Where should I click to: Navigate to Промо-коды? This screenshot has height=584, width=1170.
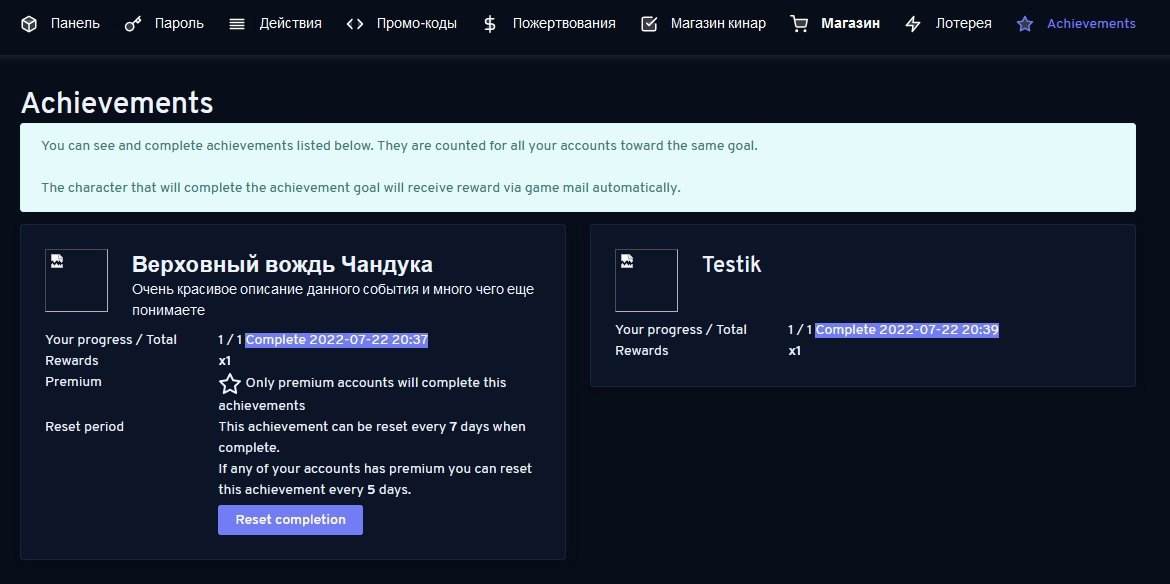[417, 23]
